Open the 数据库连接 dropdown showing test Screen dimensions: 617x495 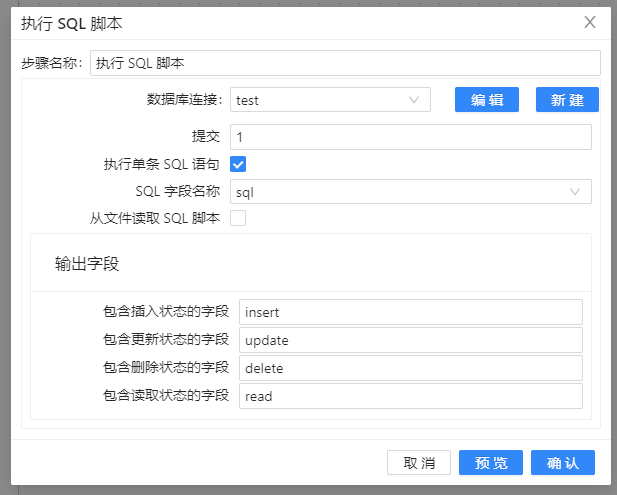point(320,100)
